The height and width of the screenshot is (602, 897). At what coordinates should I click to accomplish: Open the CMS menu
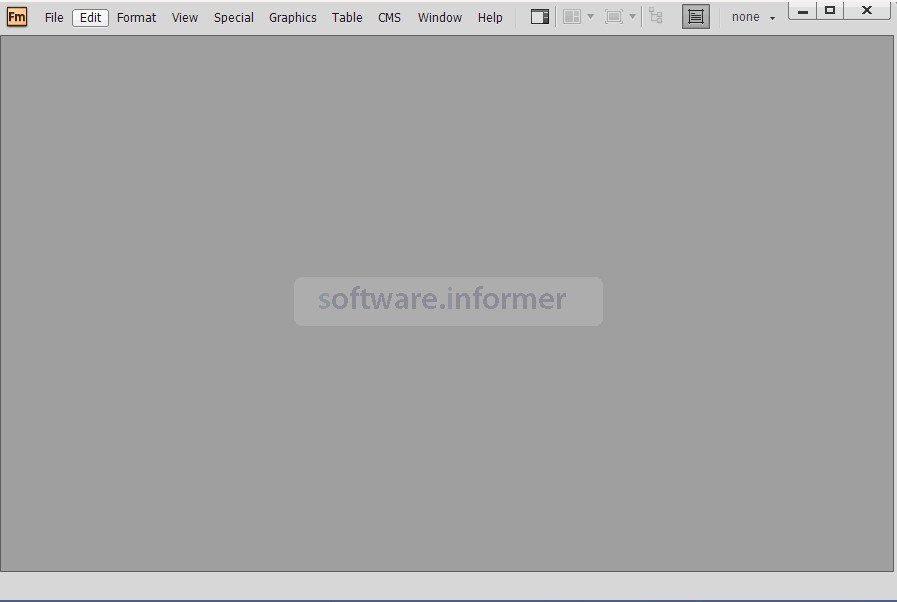pos(389,17)
